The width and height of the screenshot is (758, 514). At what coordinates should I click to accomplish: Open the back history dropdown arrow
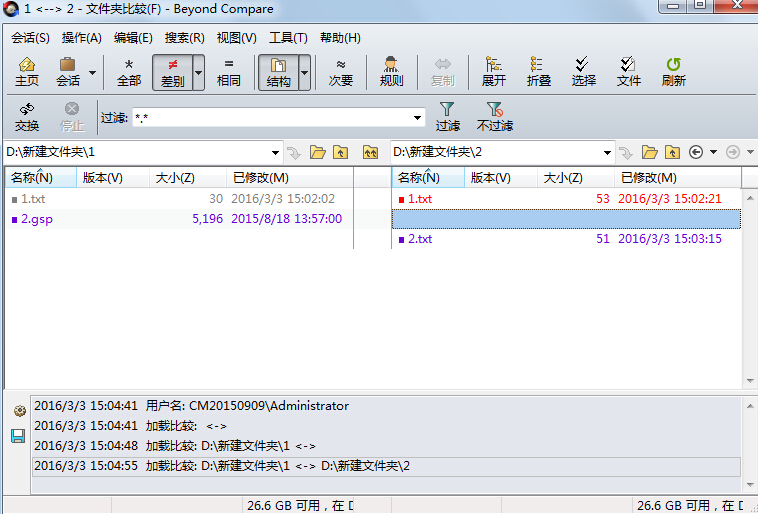tap(713, 152)
